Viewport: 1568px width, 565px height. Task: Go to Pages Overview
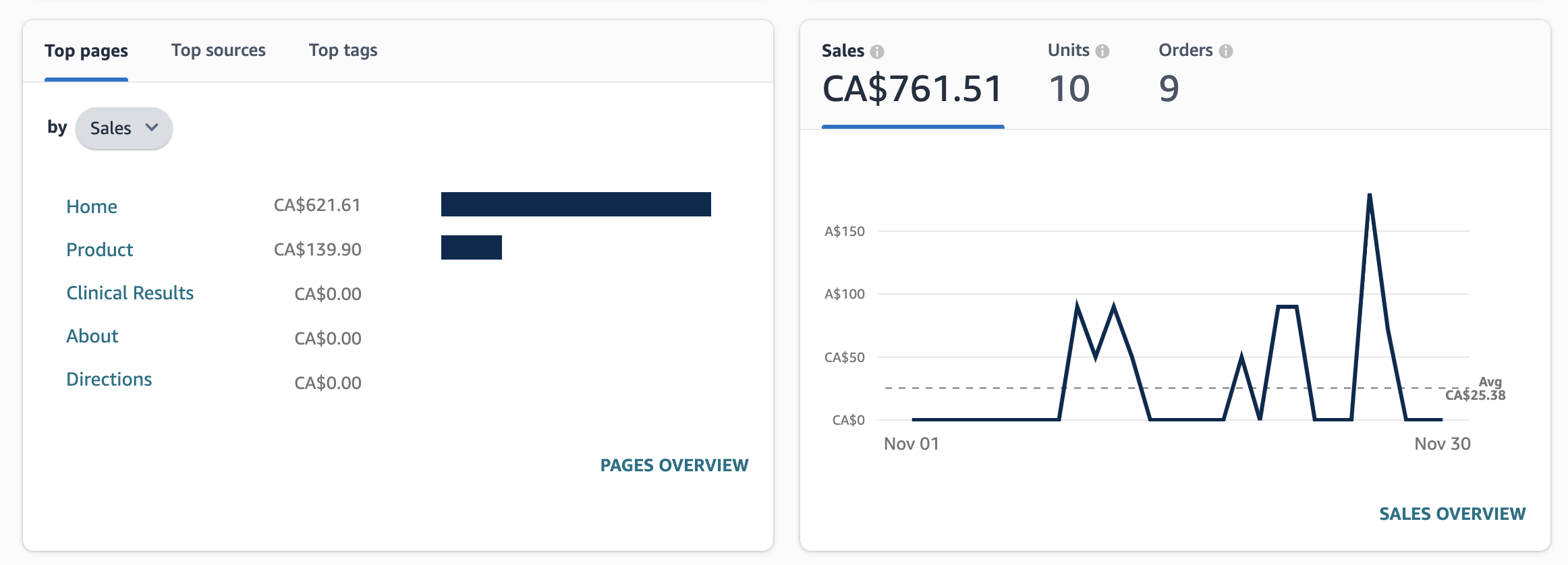click(x=674, y=465)
